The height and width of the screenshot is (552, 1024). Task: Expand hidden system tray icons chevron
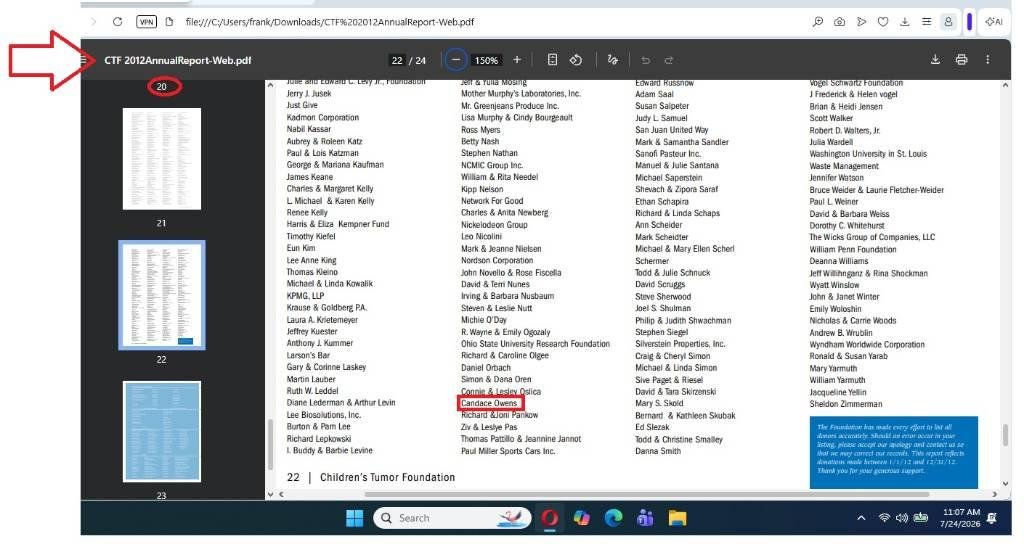click(x=861, y=518)
